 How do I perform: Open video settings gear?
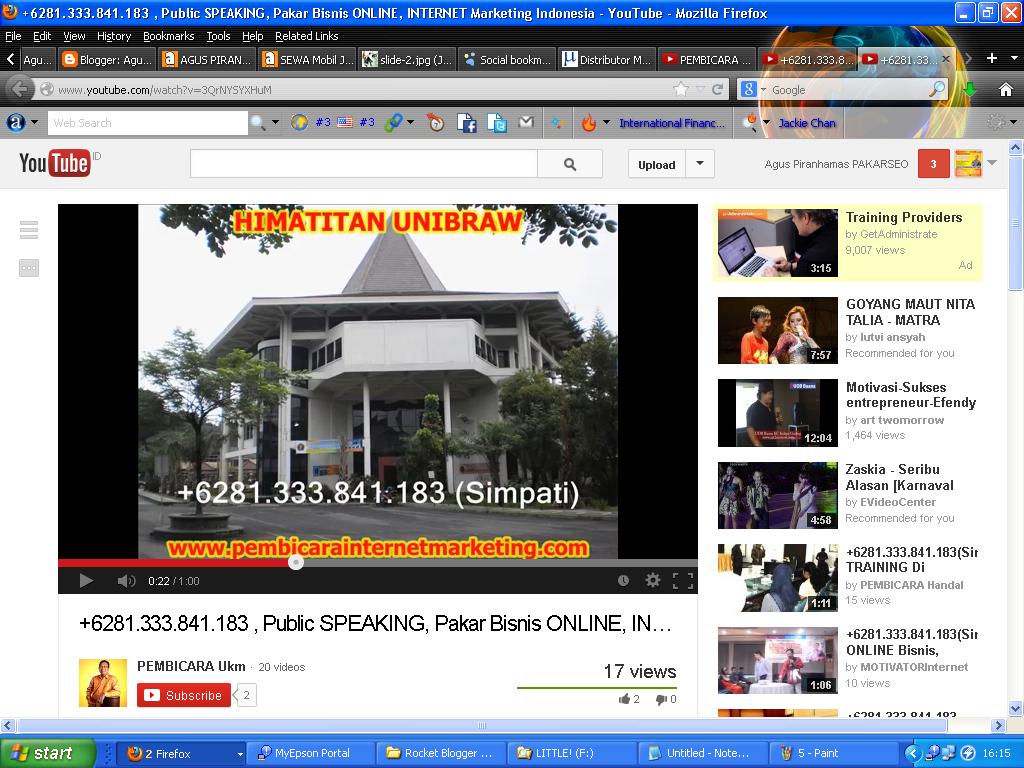coord(652,580)
